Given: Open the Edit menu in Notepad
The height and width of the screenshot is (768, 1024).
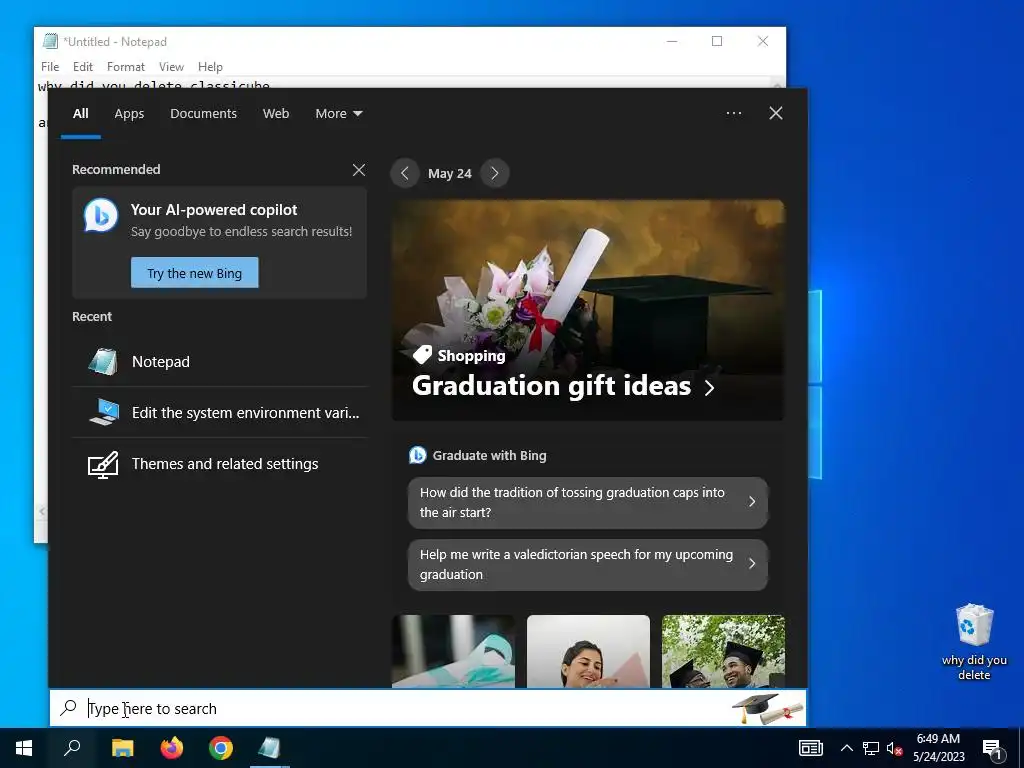Looking at the screenshot, I should [82, 67].
